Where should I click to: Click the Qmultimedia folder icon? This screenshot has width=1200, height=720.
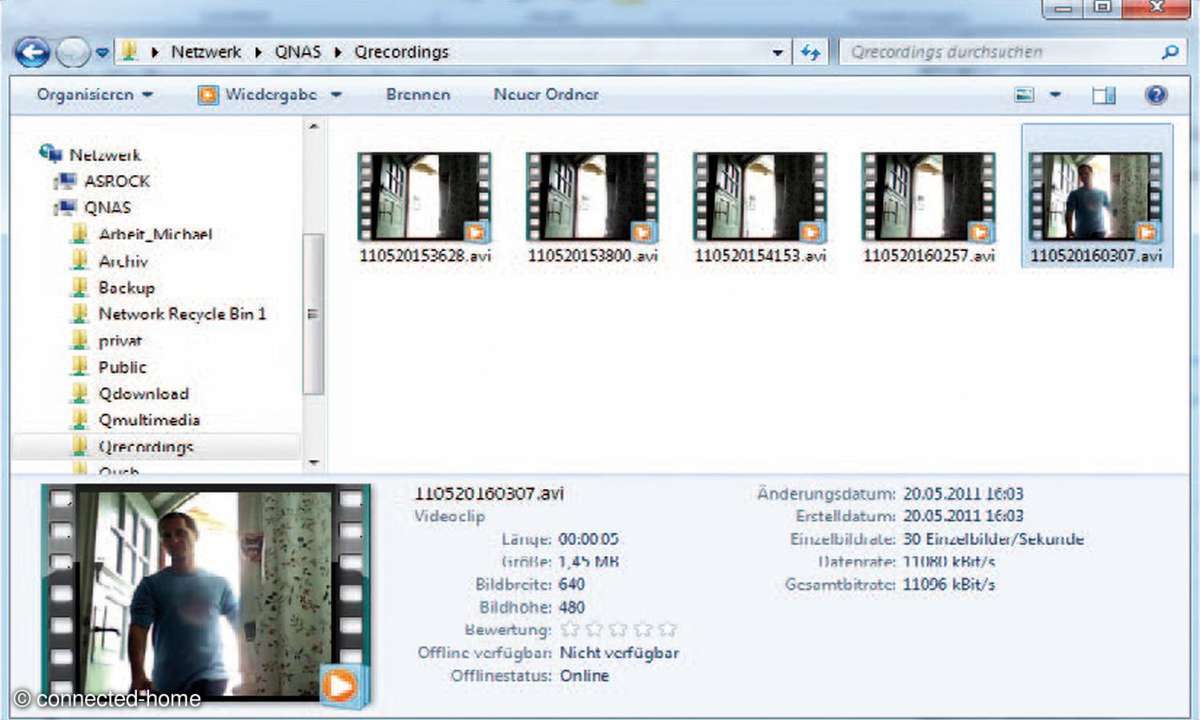[81, 420]
